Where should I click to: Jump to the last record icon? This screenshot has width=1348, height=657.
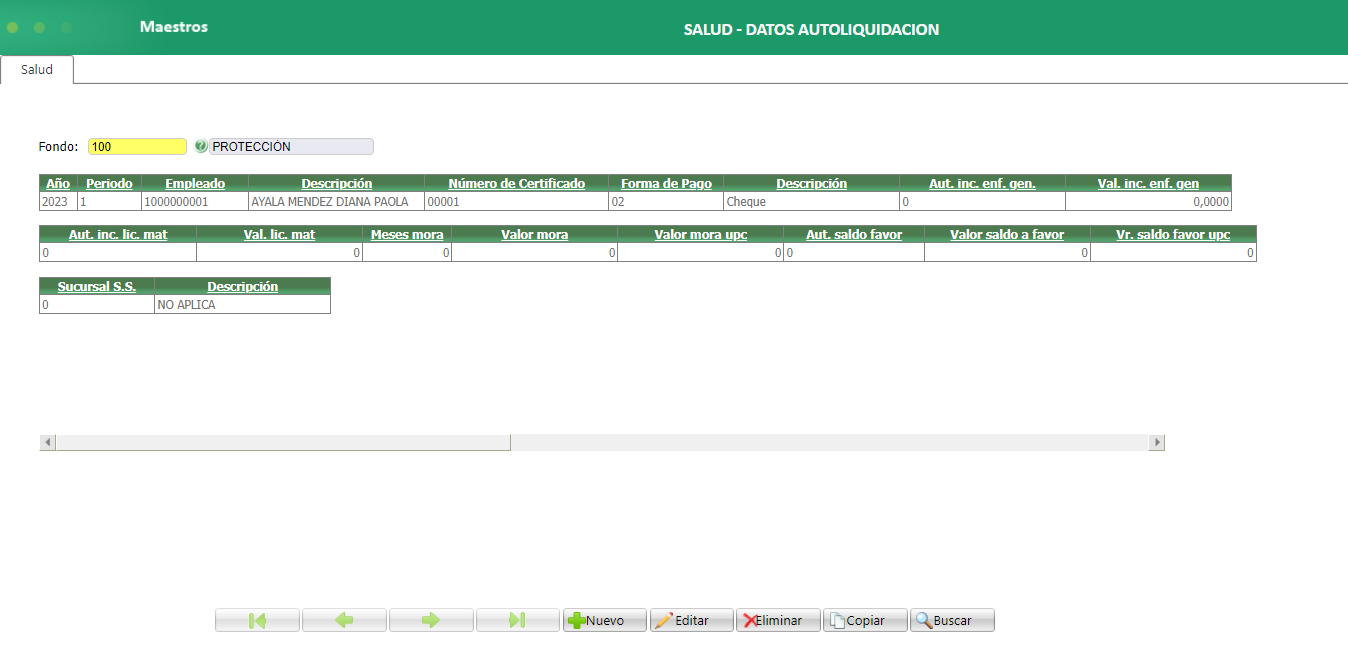(518, 621)
